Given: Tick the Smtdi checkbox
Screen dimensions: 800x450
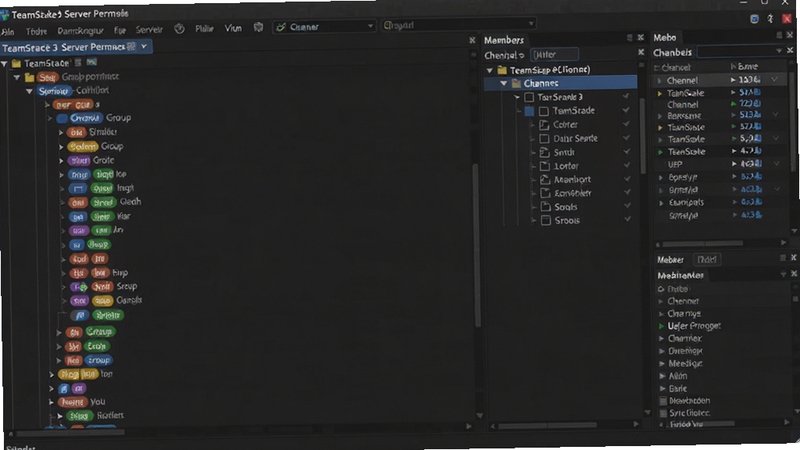Looking at the screenshot, I should tap(544, 152).
